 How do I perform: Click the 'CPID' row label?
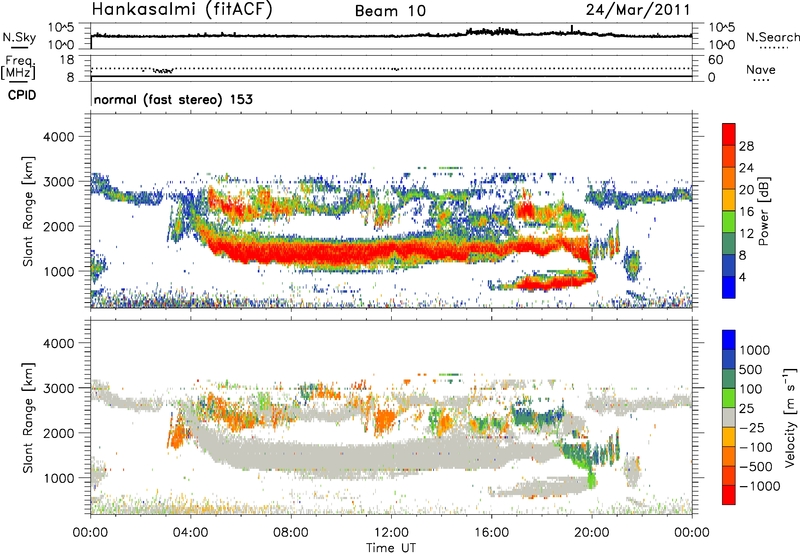[22, 95]
